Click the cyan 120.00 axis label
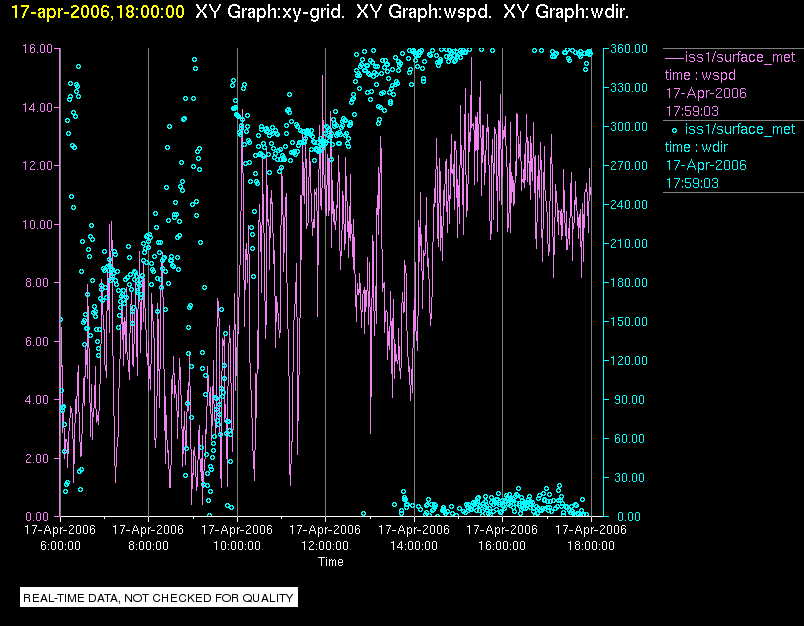Image resolution: width=804 pixels, height=626 pixels. click(629, 360)
